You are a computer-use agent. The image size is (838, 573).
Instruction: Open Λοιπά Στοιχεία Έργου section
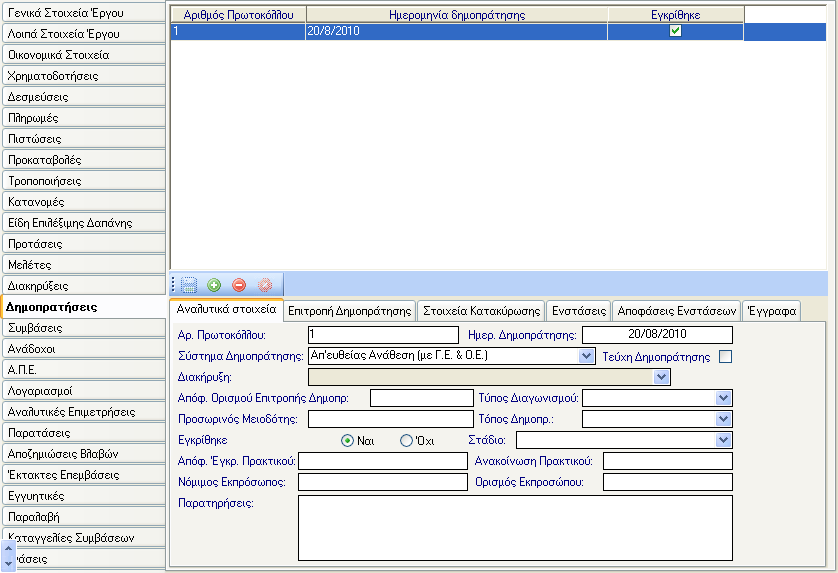pos(84,34)
